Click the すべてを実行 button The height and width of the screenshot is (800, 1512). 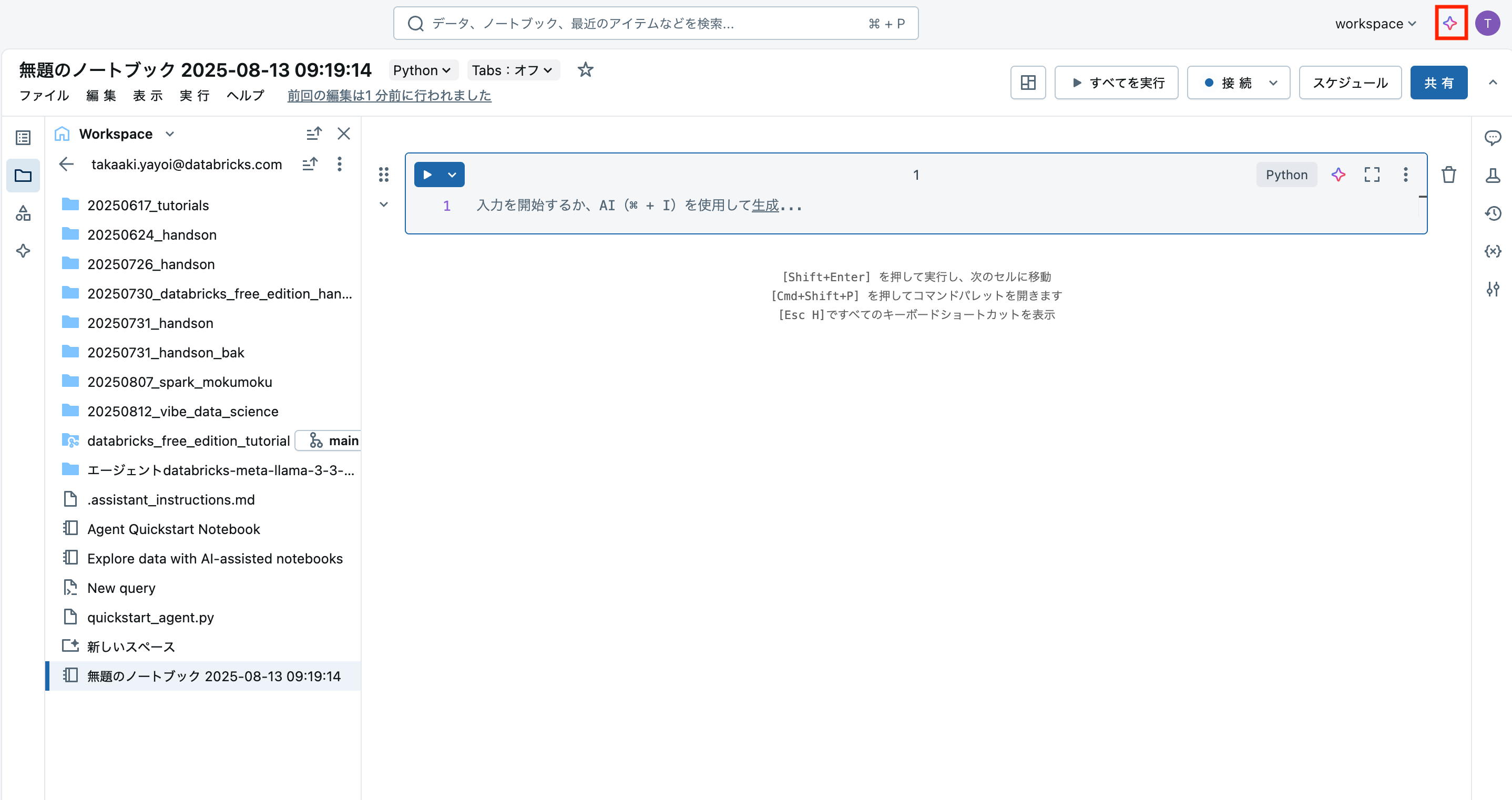click(1117, 82)
